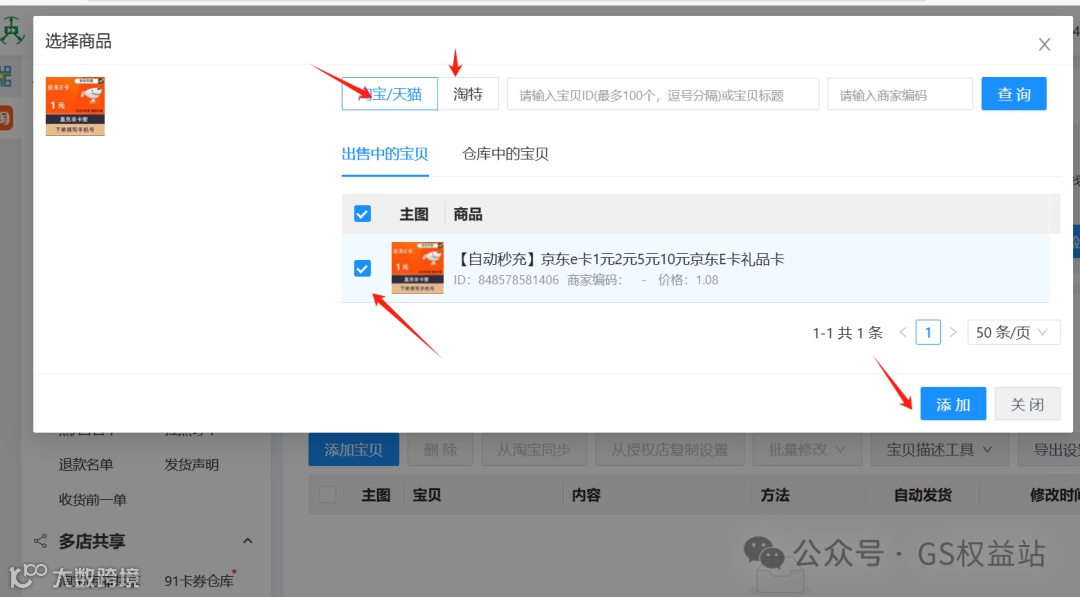The height and width of the screenshot is (597, 1080).
Task: Click the ID 848578581406 text
Action: tap(506, 280)
